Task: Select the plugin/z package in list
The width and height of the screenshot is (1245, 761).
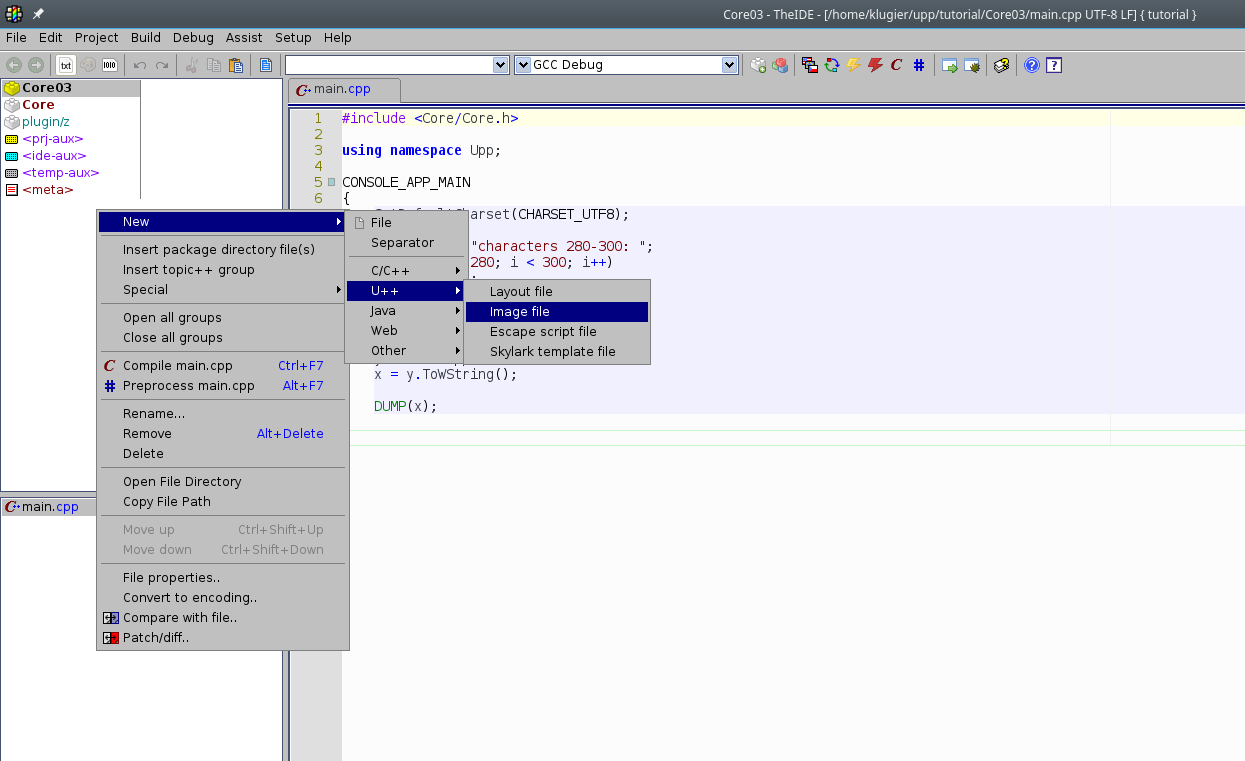Action: click(46, 122)
